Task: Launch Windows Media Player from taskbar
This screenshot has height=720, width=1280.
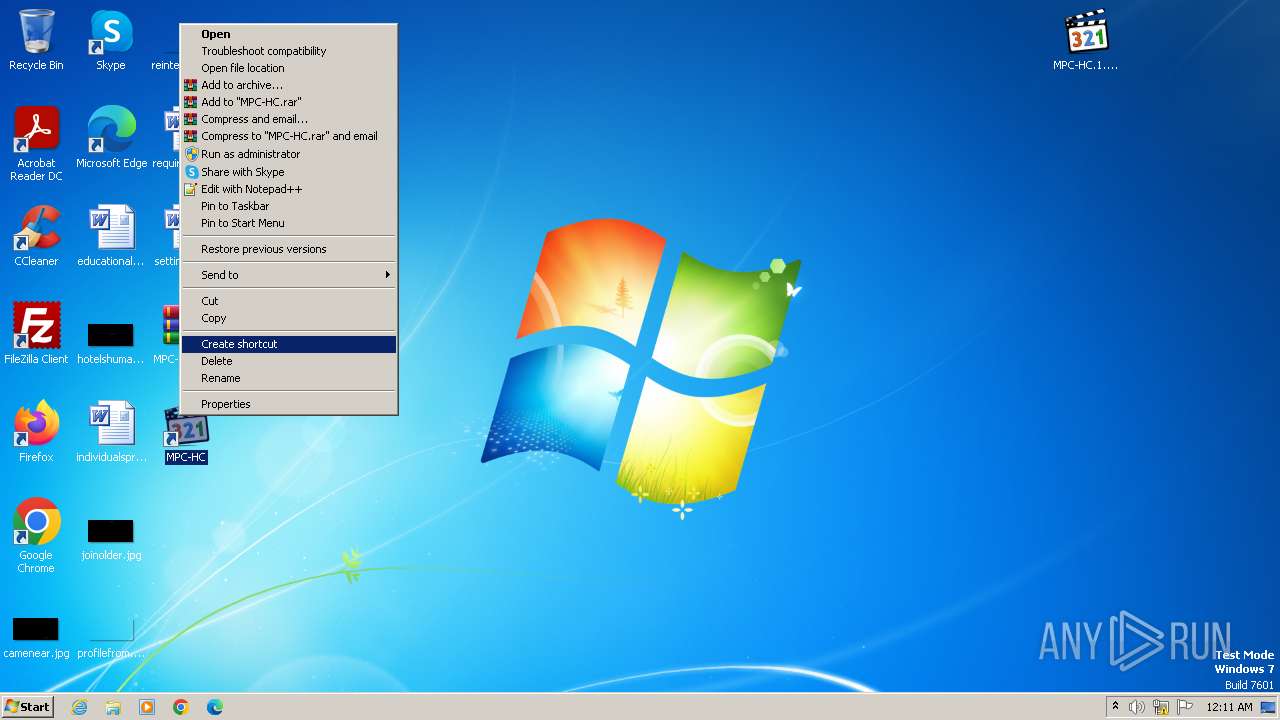Action: 147,707
